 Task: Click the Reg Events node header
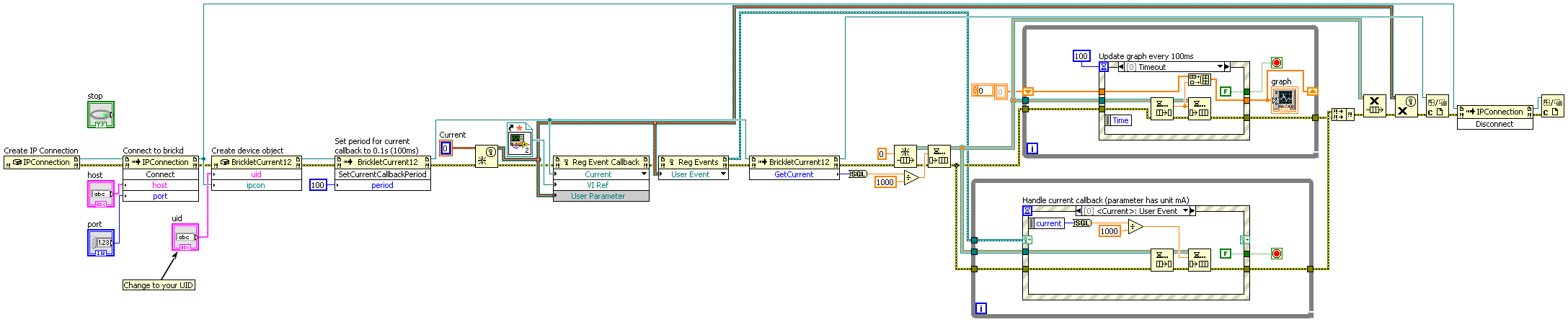coord(694,162)
